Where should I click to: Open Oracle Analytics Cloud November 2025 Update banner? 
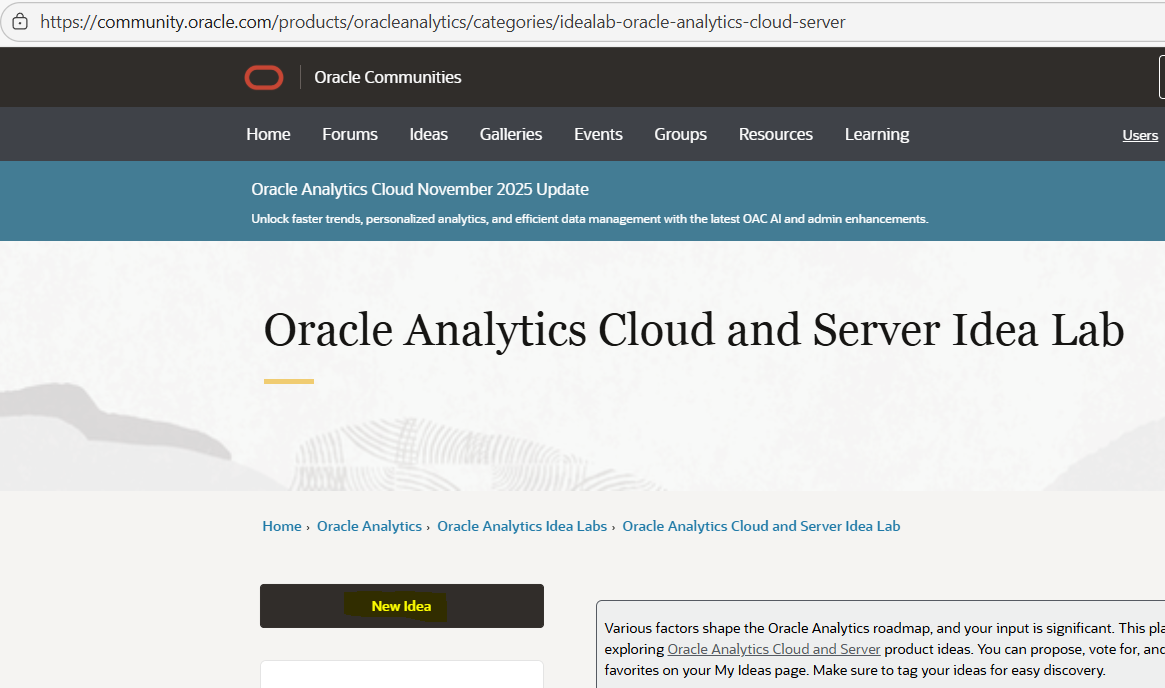pos(420,189)
